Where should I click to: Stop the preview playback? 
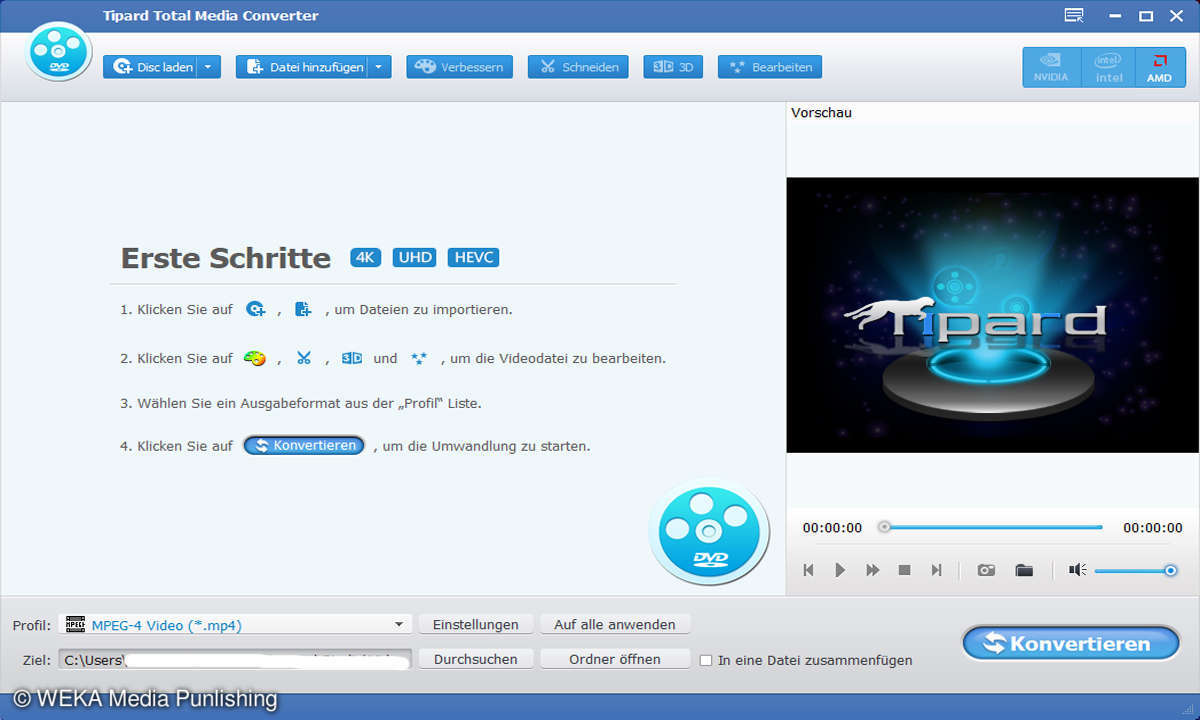tap(904, 570)
